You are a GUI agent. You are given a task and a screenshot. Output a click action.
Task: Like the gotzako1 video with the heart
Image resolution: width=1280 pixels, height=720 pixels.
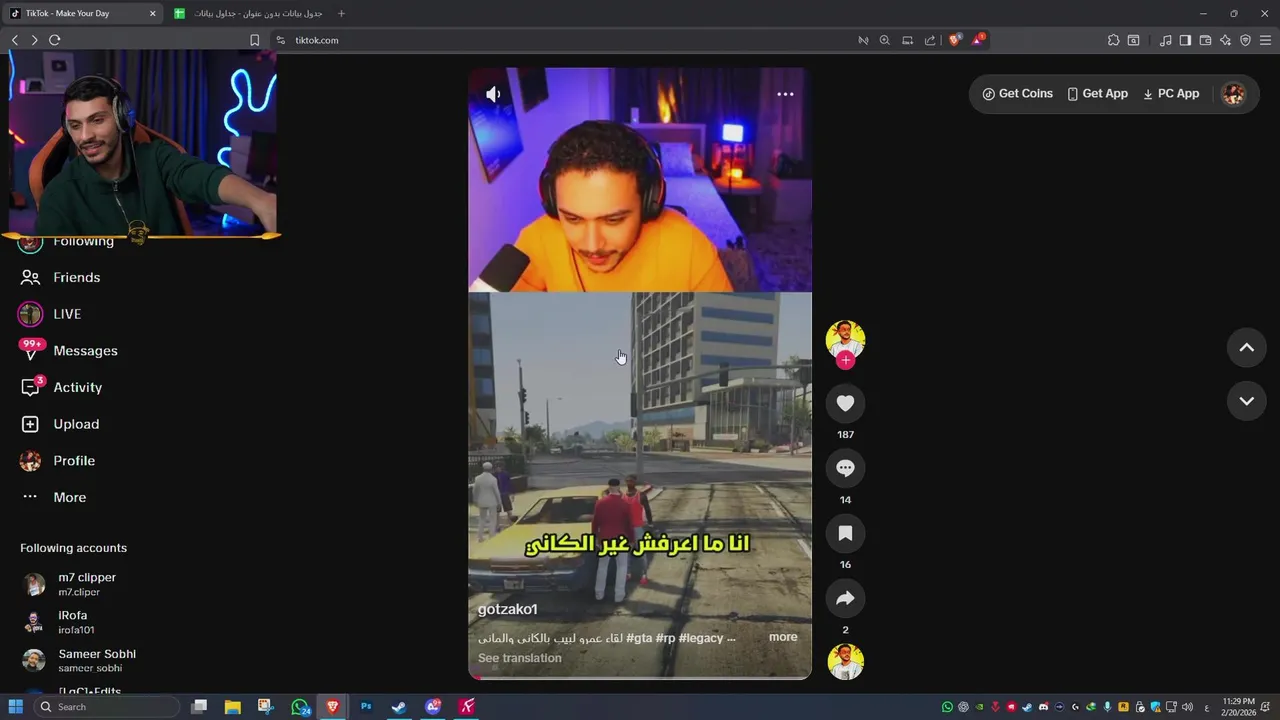point(845,403)
